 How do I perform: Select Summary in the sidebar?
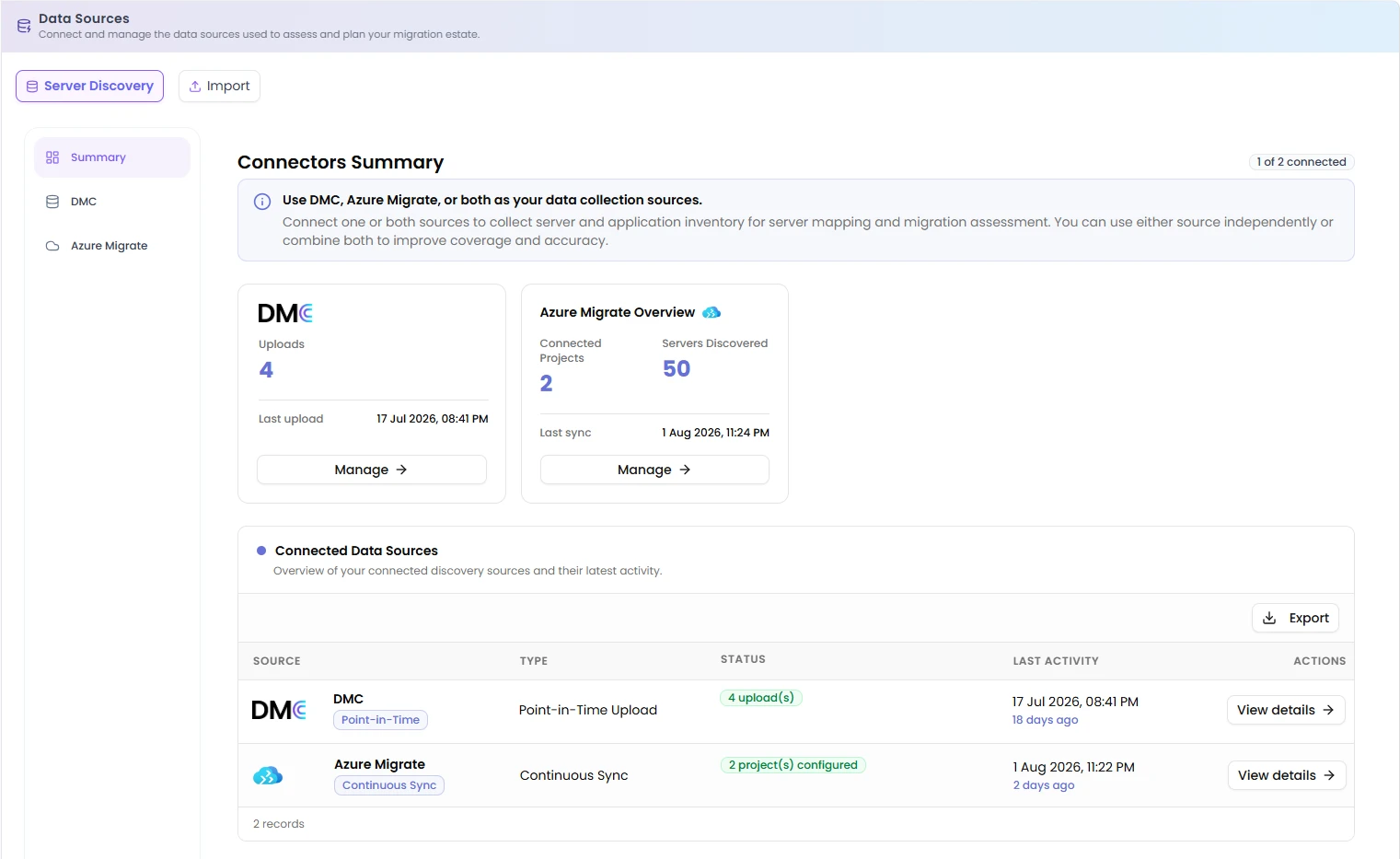point(112,157)
